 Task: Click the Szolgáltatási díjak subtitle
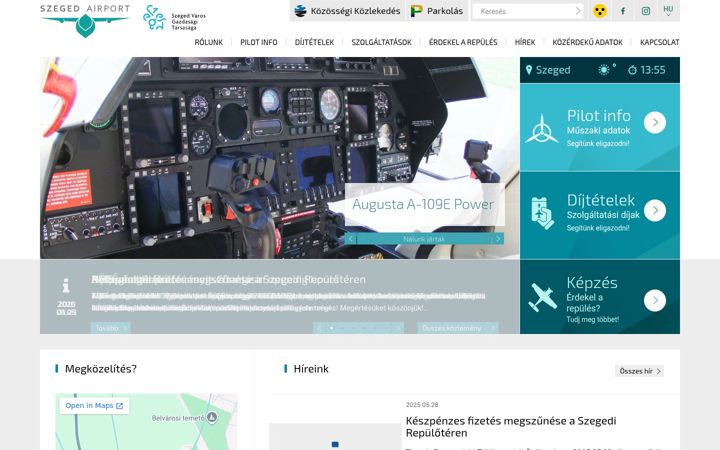point(603,215)
